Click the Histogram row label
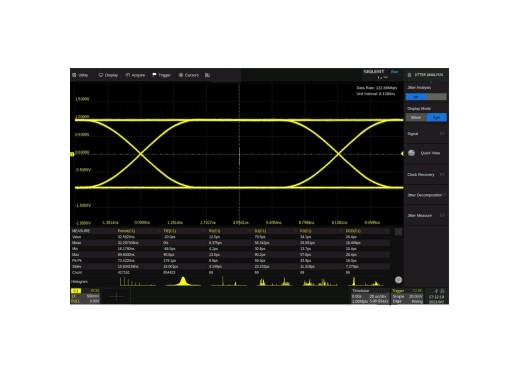 click(79, 282)
